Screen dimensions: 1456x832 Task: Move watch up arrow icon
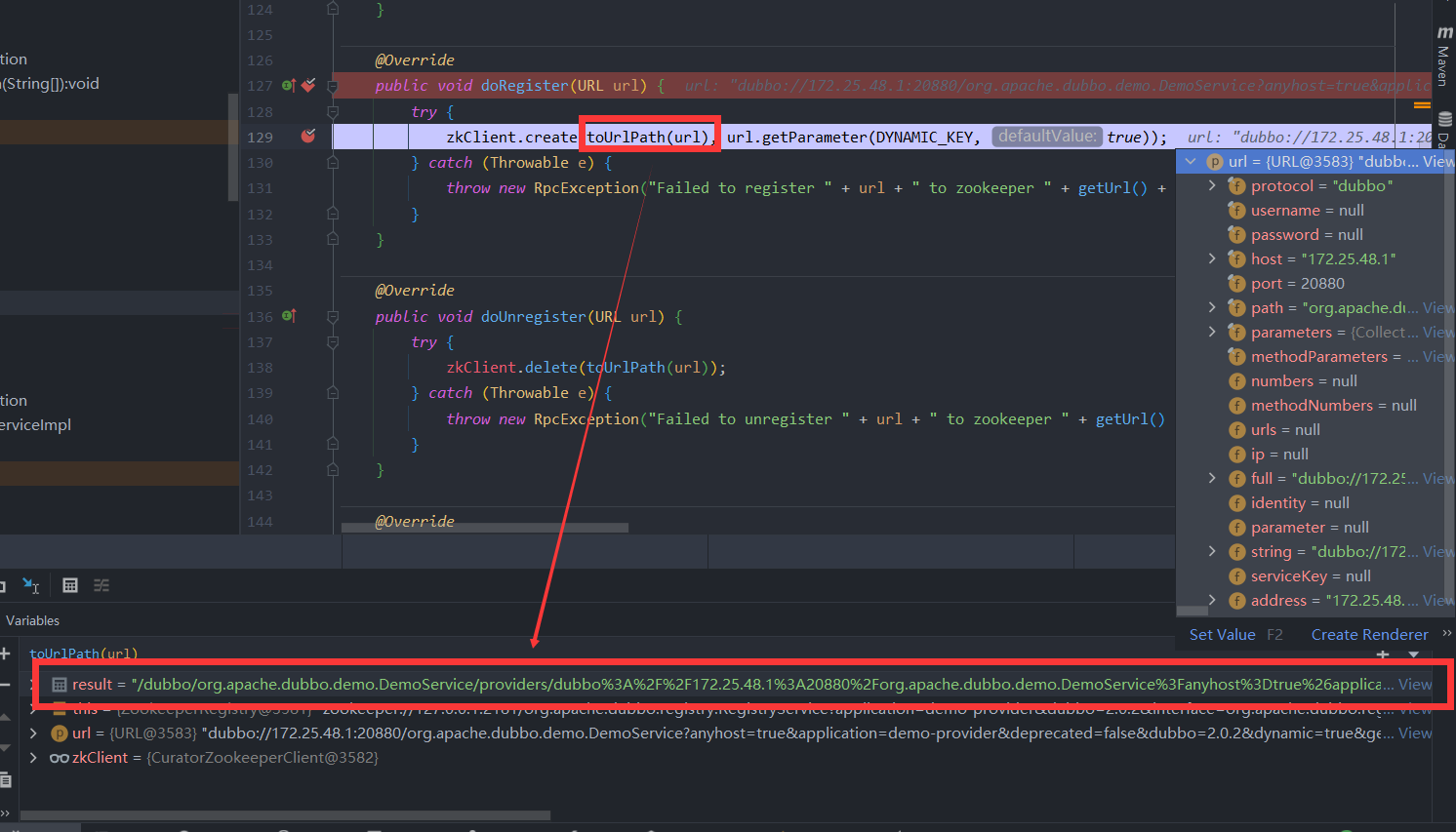pyautogui.click(x=6, y=717)
